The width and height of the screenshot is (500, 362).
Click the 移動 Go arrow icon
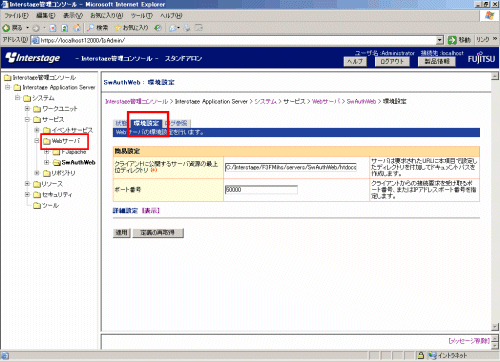click(452, 40)
